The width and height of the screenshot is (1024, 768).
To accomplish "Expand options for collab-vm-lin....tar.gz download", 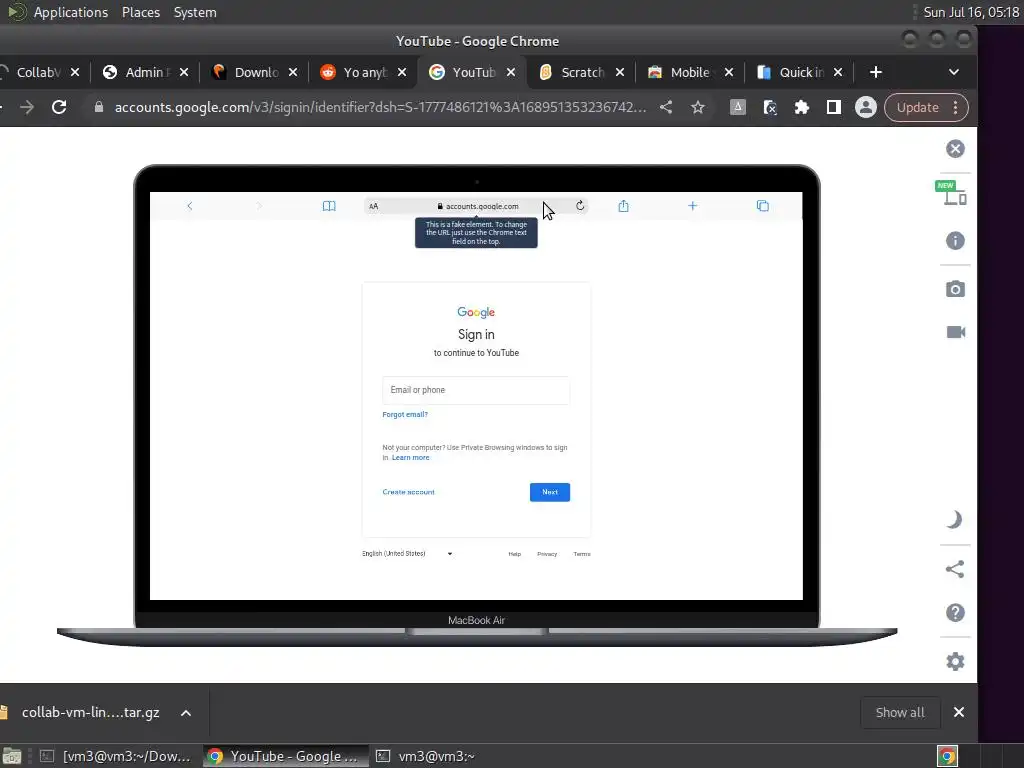I will click(185, 712).
